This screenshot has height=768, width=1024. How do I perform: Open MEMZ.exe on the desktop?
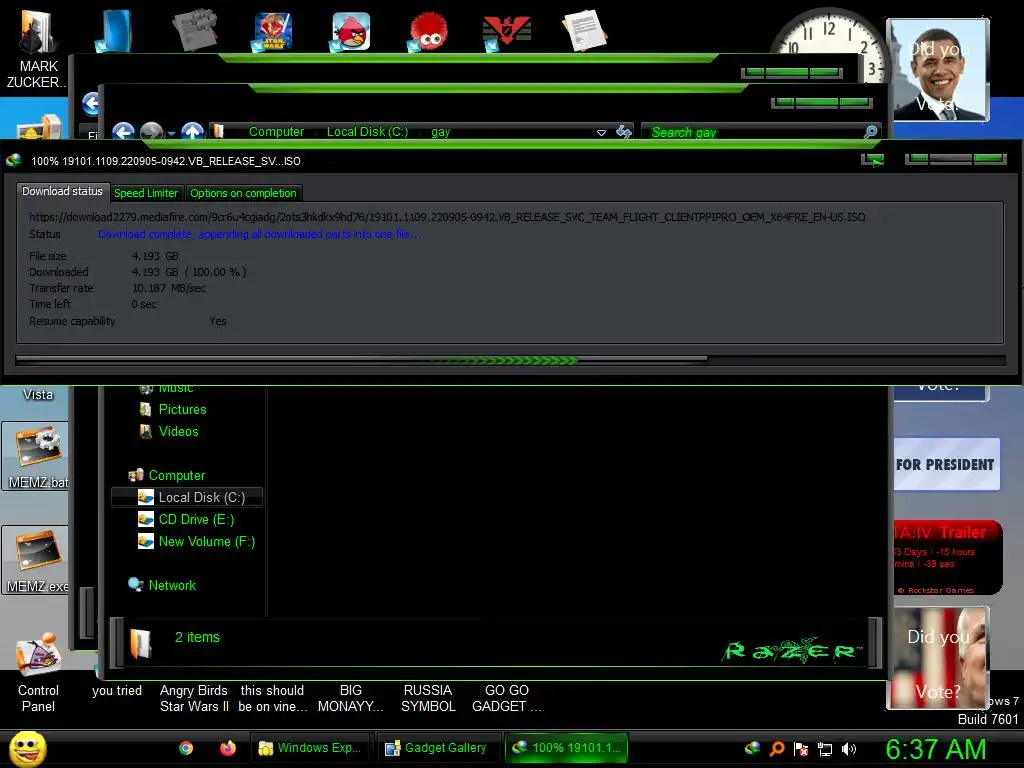[x=37, y=560]
